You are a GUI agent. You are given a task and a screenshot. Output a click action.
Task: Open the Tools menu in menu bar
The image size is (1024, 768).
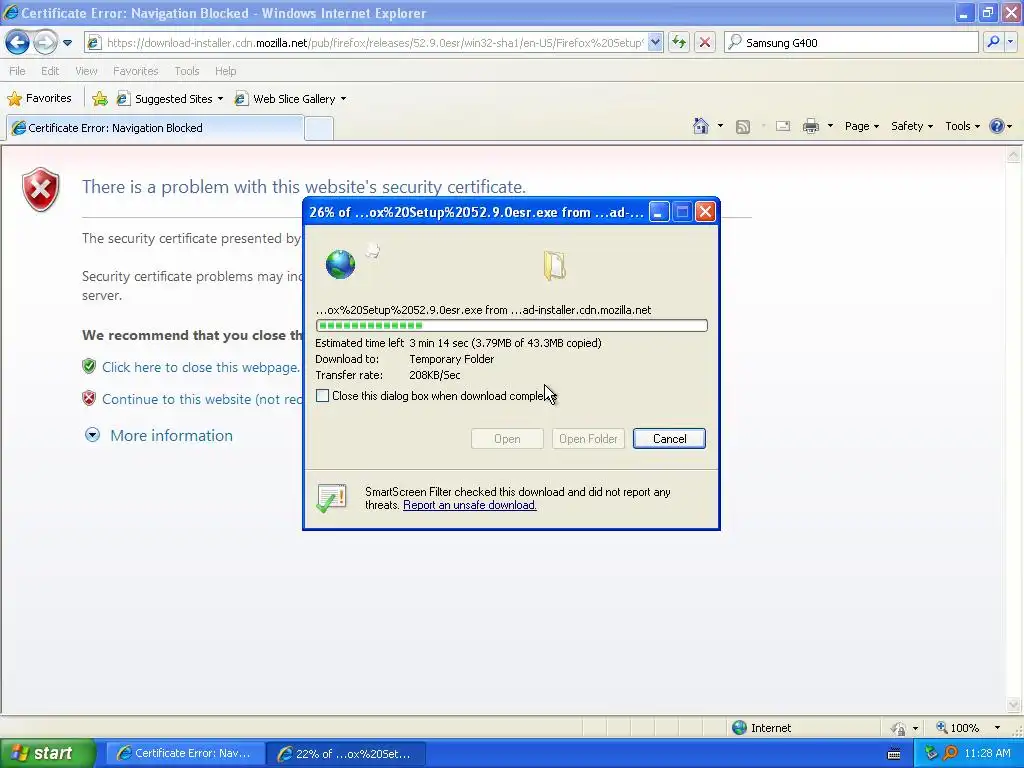[187, 71]
